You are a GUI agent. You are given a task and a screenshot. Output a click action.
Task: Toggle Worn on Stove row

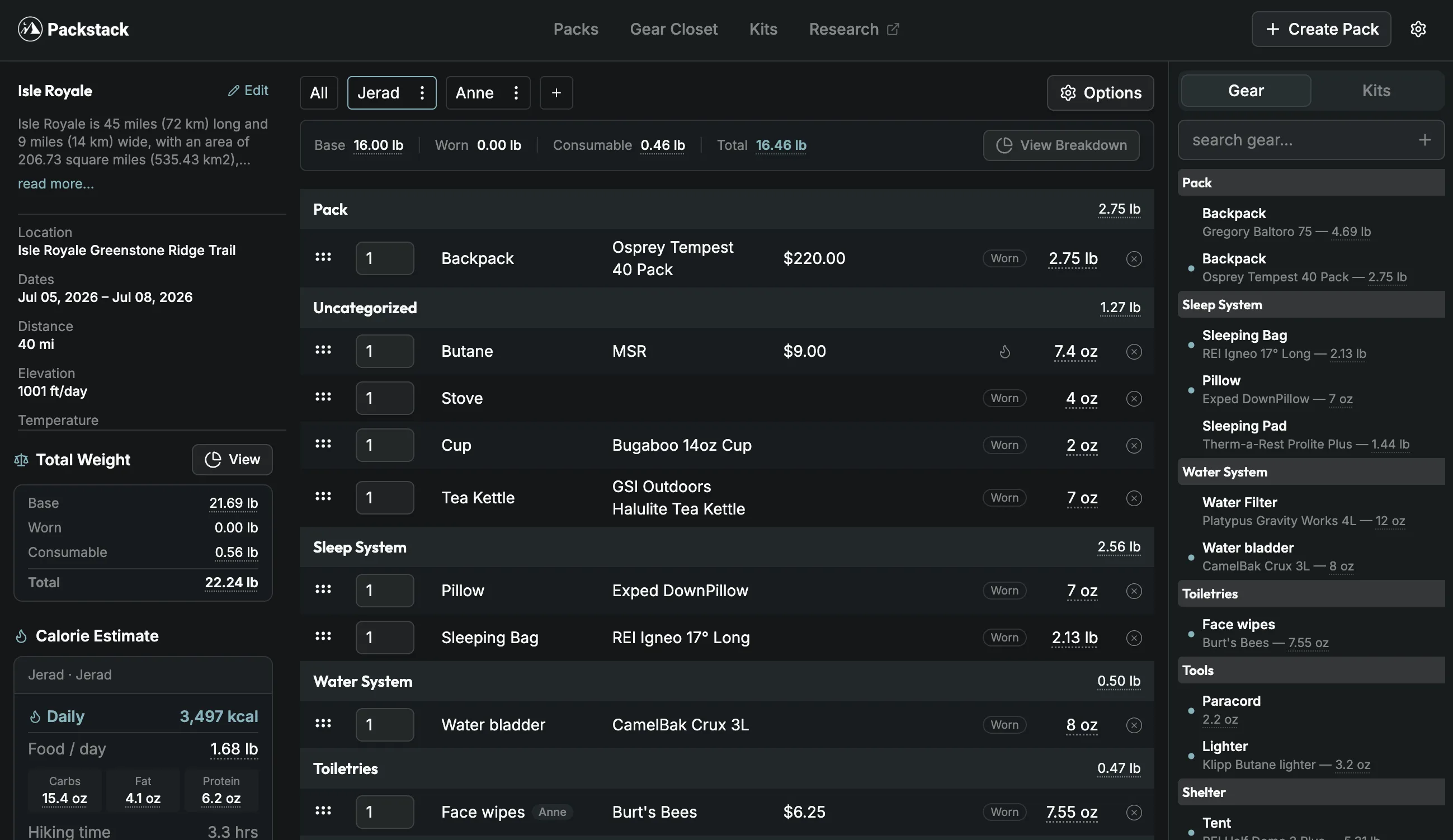coord(1004,398)
